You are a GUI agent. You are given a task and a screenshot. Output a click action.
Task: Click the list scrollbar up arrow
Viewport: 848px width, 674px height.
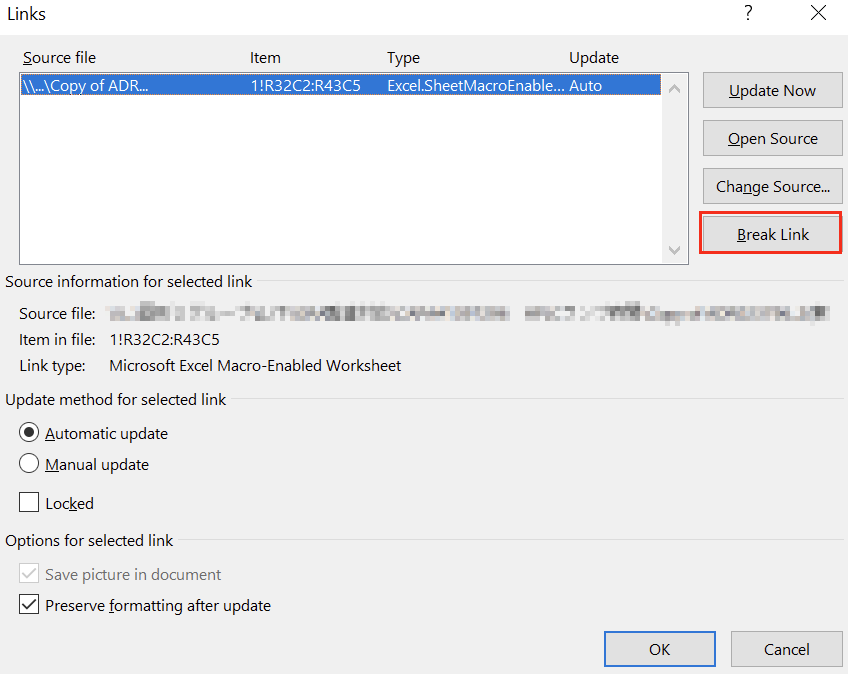[x=673, y=89]
